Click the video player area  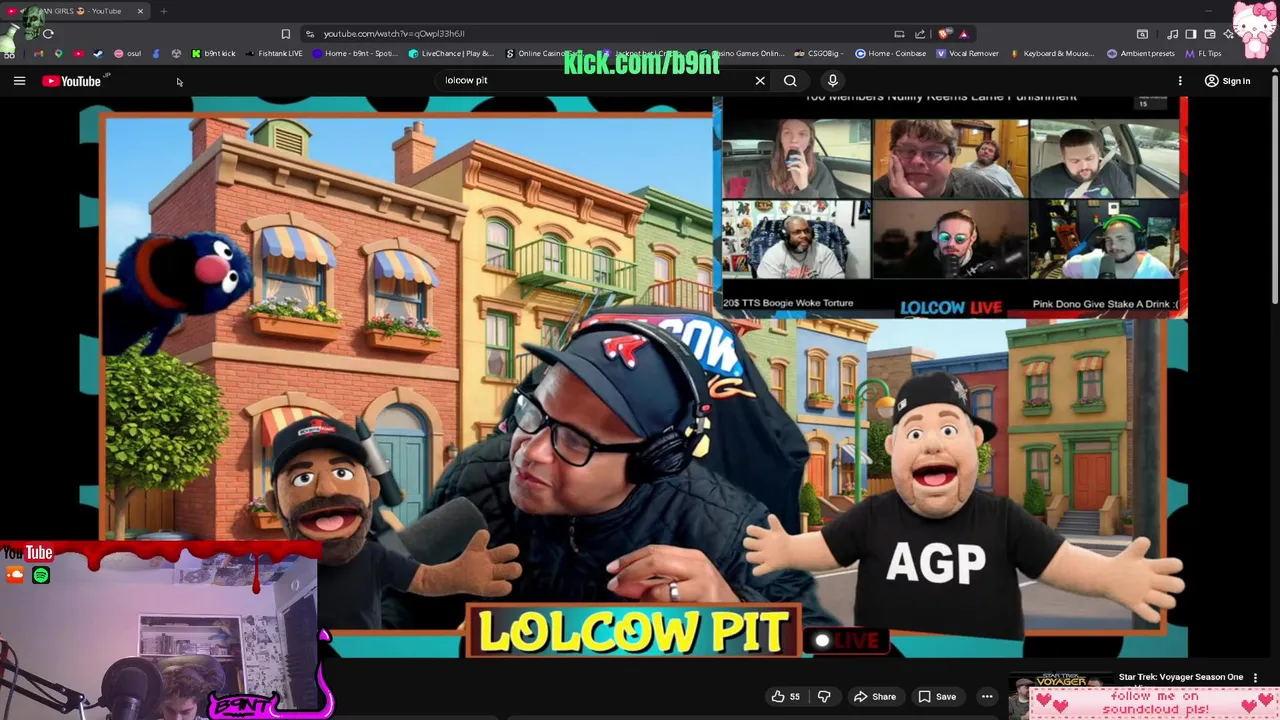pos(634,377)
